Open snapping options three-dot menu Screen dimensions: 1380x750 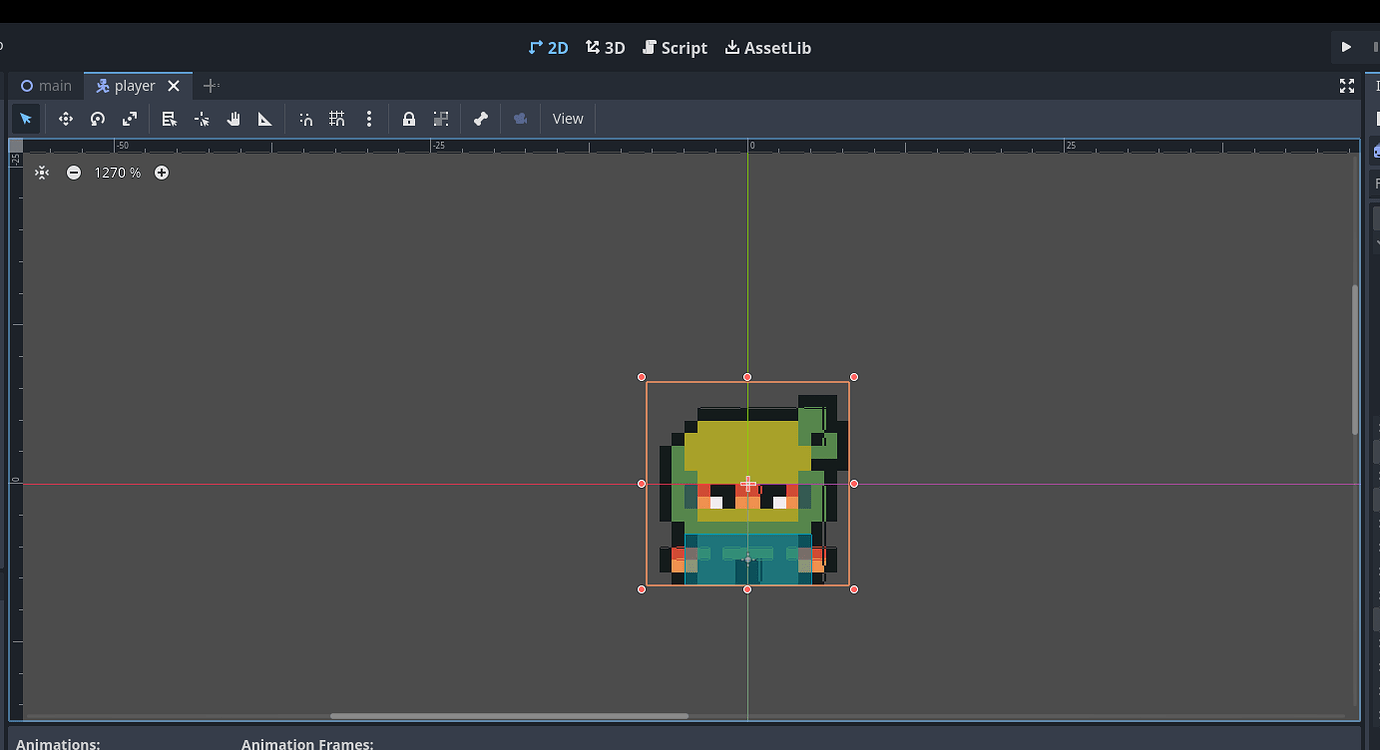(369, 119)
